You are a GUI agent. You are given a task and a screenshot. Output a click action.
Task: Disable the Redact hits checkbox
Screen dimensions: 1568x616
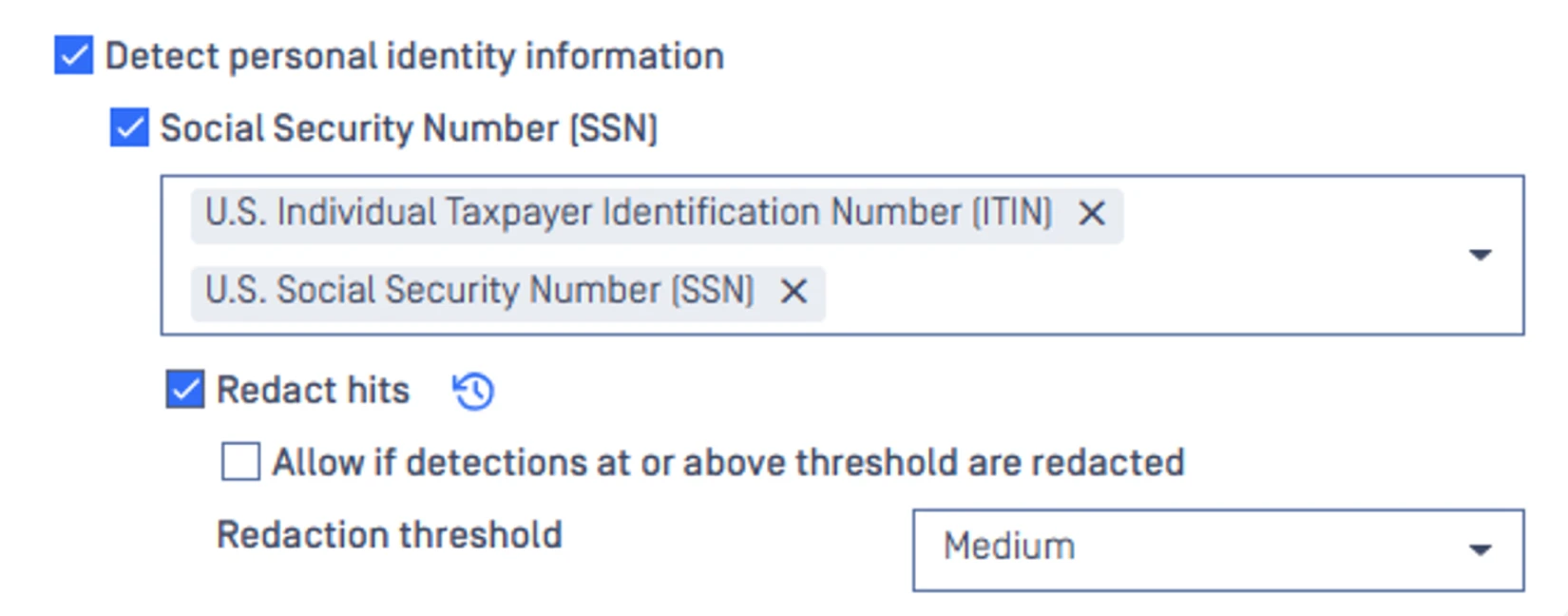(x=185, y=390)
